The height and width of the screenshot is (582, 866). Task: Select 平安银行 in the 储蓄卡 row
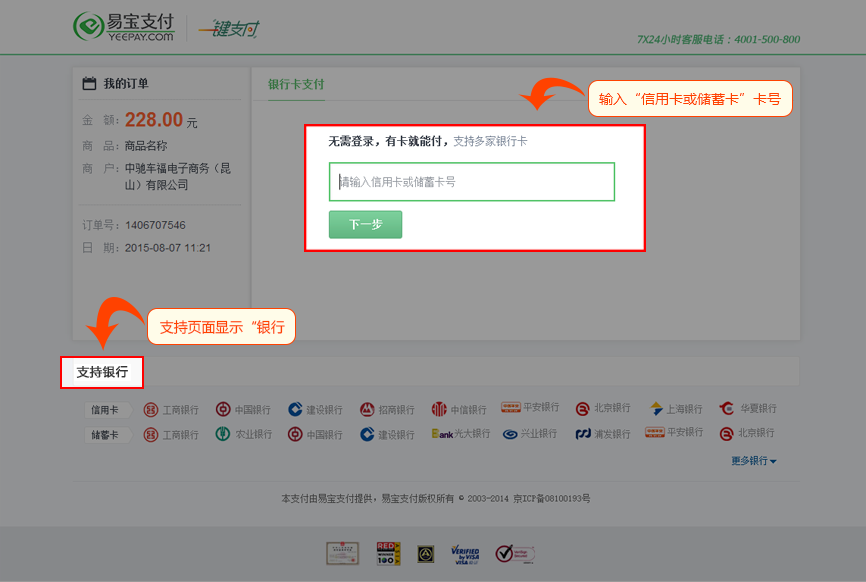point(674,432)
